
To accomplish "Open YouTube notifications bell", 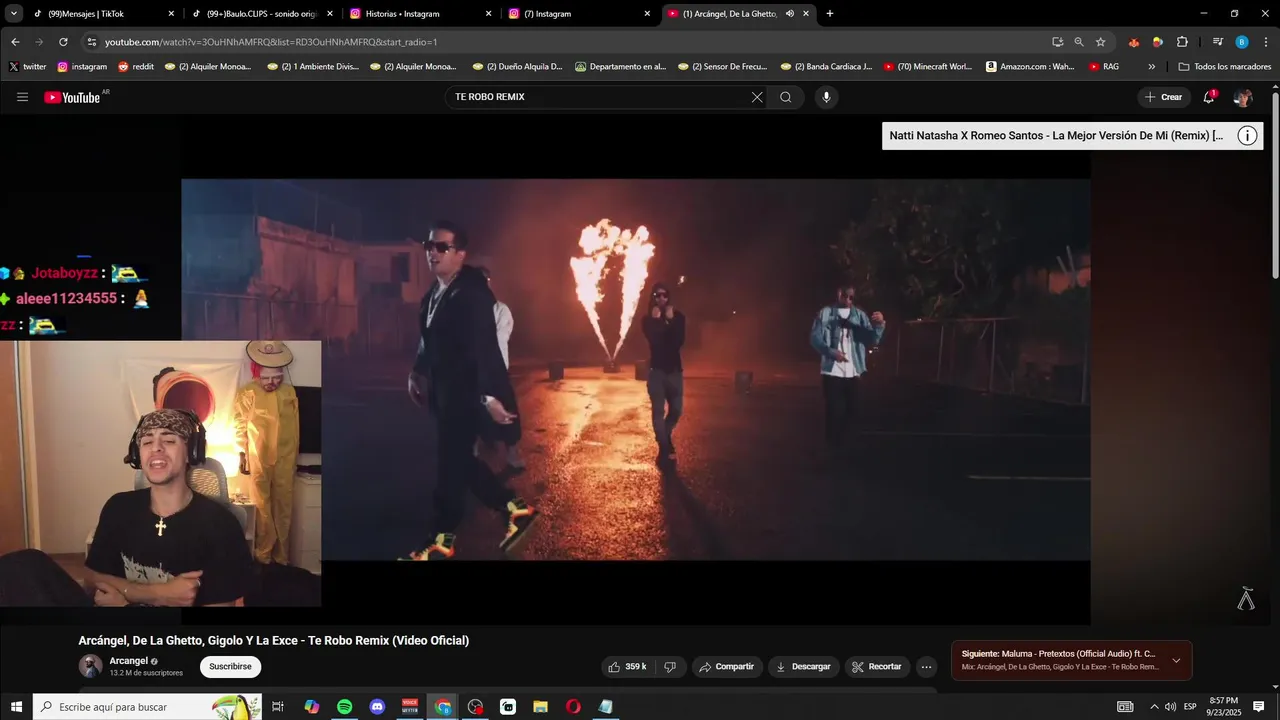I will pyautogui.click(x=1209, y=97).
